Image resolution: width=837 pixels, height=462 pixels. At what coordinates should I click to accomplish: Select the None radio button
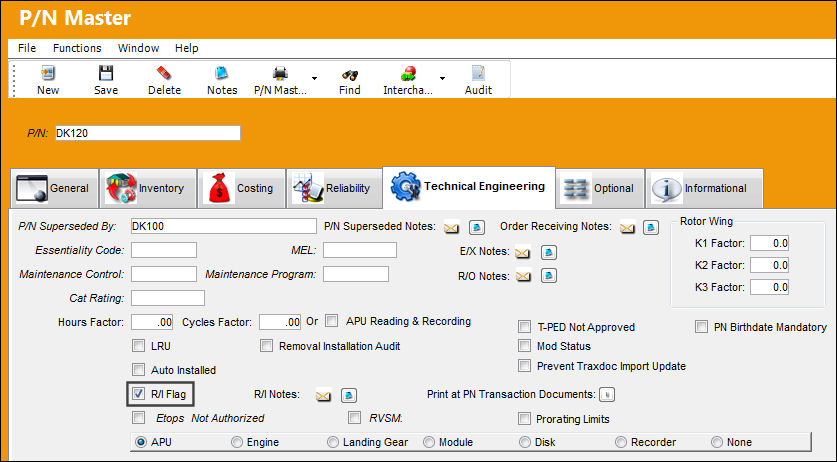point(716,442)
